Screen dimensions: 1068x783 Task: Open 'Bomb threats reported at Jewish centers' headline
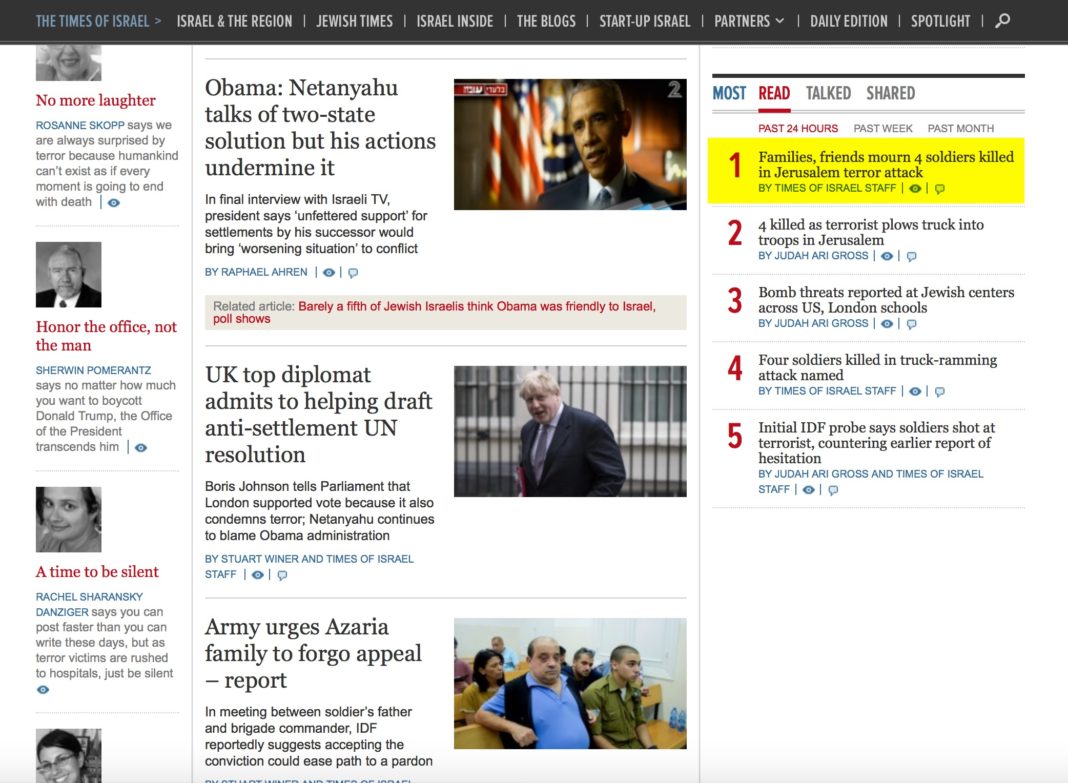click(x=885, y=300)
